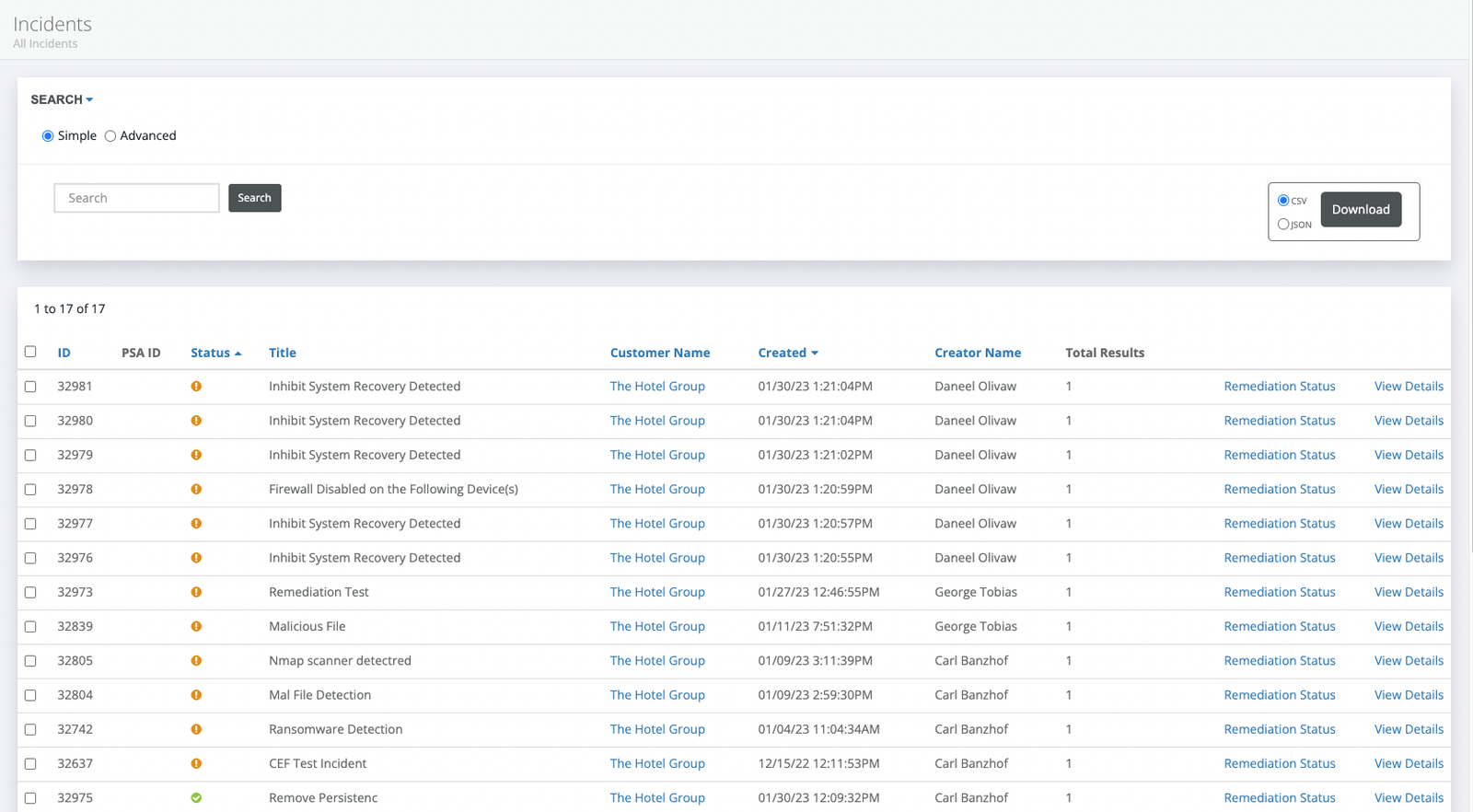This screenshot has height=812, width=1473.
Task: Click orange status icon for incident 32981
Action: click(x=196, y=387)
